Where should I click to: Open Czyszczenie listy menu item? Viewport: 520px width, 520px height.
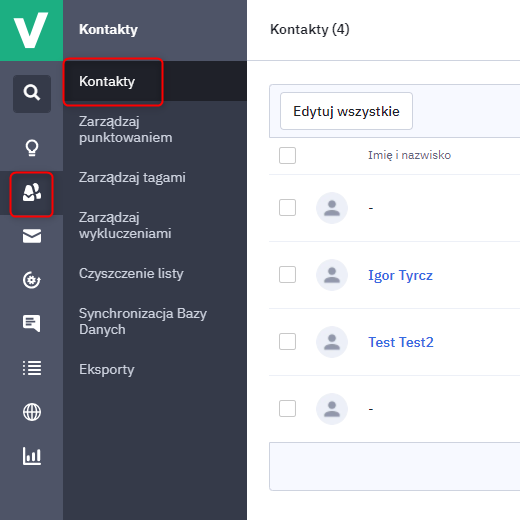(x=131, y=274)
